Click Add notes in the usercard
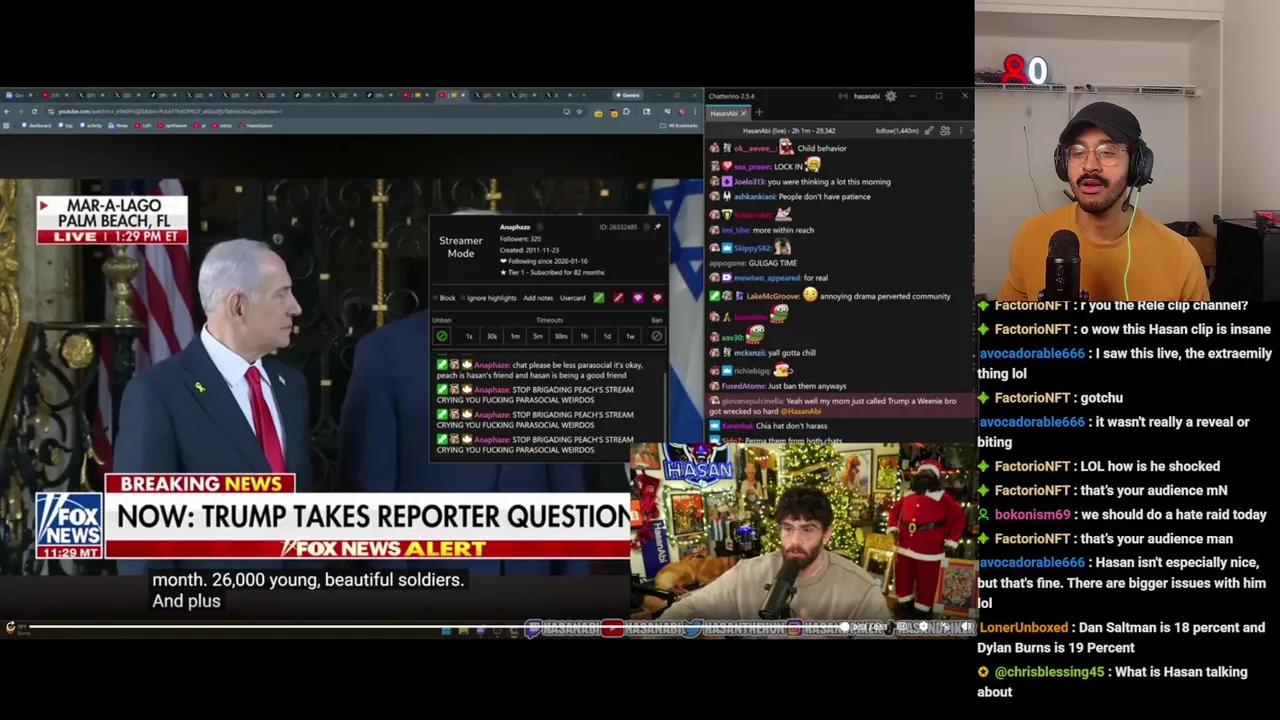The image size is (1280, 720). coord(538,298)
